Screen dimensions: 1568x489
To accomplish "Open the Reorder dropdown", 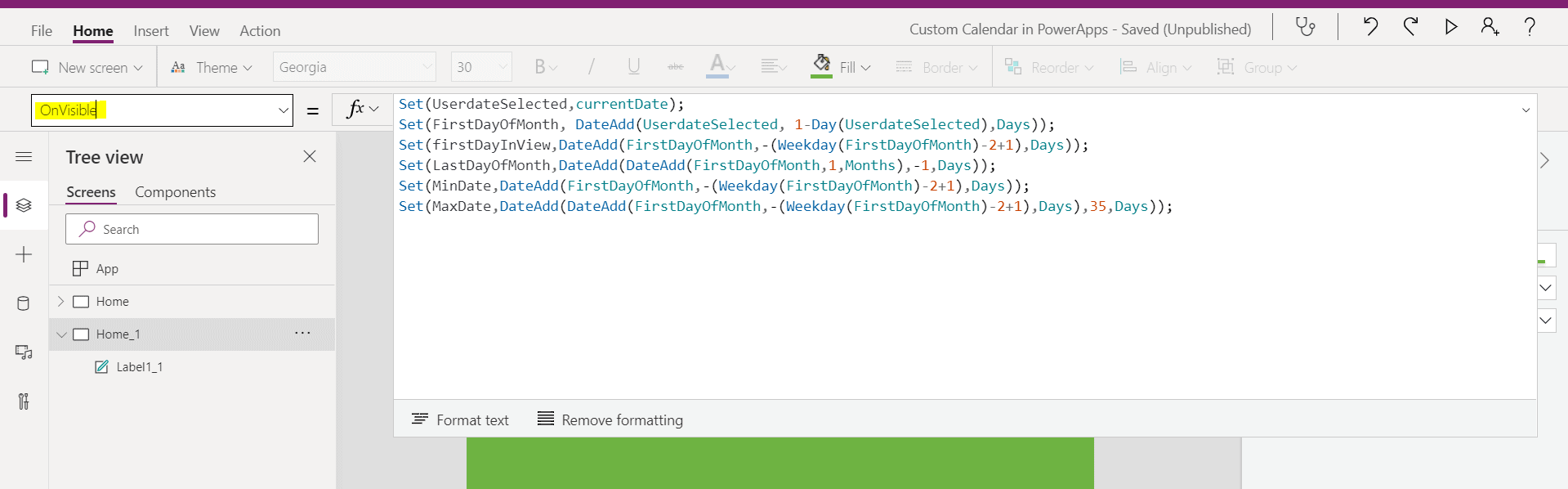I will coord(1049,67).
